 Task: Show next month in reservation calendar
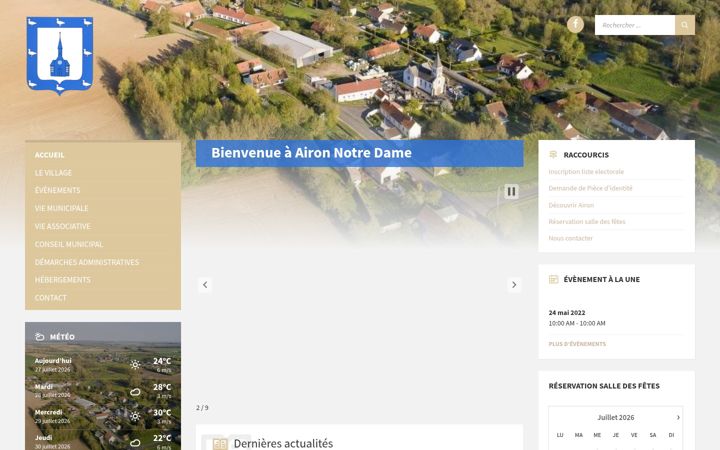click(x=678, y=417)
